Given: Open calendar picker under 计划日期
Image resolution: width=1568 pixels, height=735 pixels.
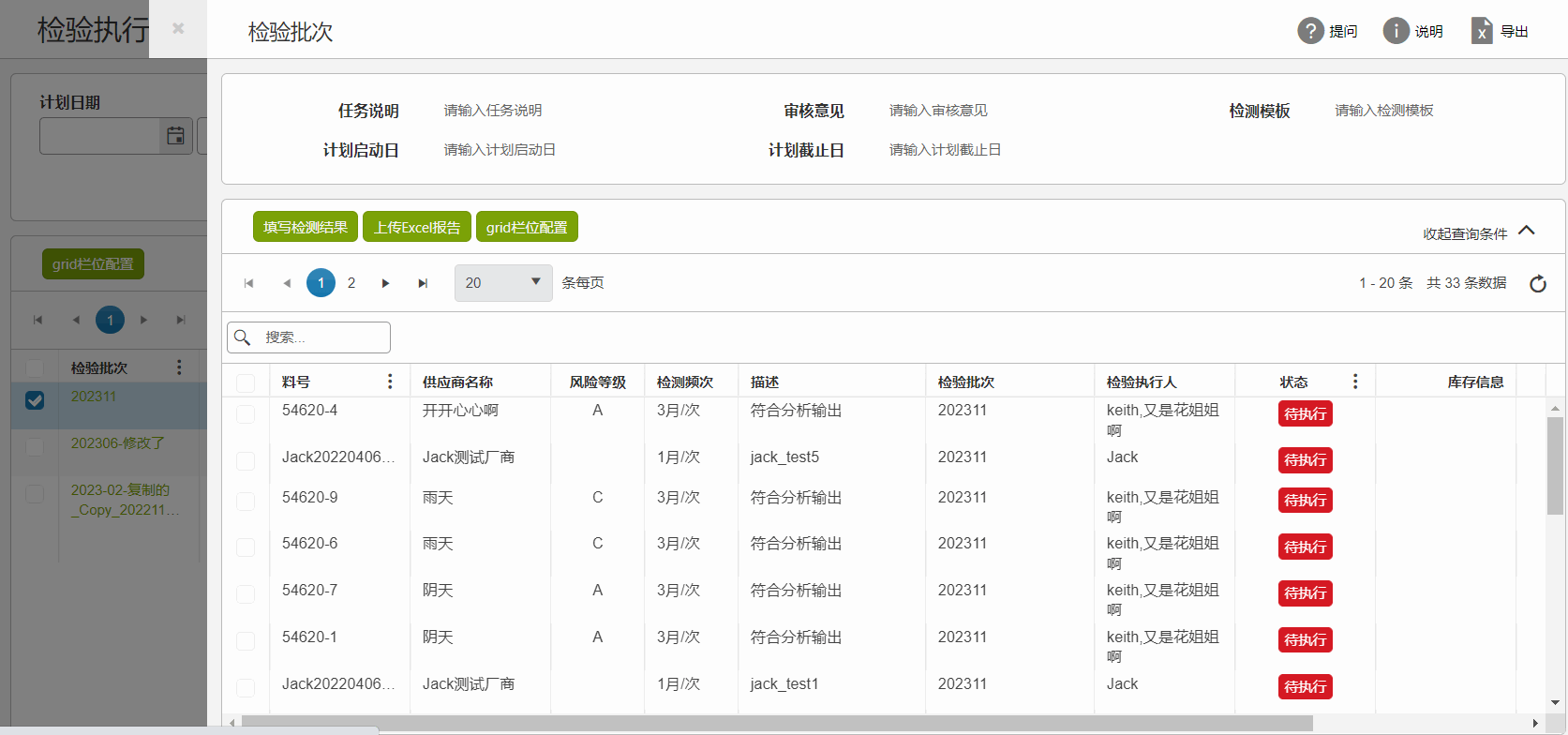Looking at the screenshot, I should tap(175, 136).
